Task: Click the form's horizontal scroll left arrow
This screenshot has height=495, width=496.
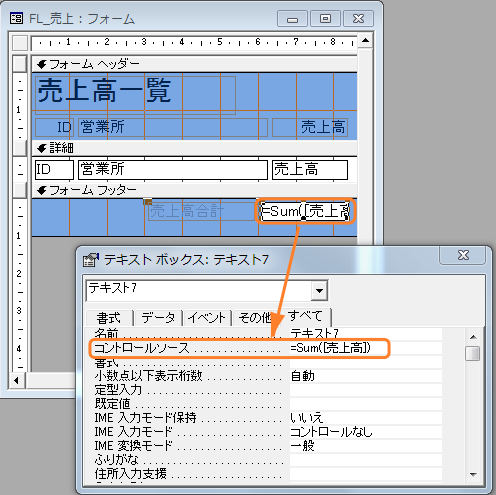Action: tap(17, 380)
